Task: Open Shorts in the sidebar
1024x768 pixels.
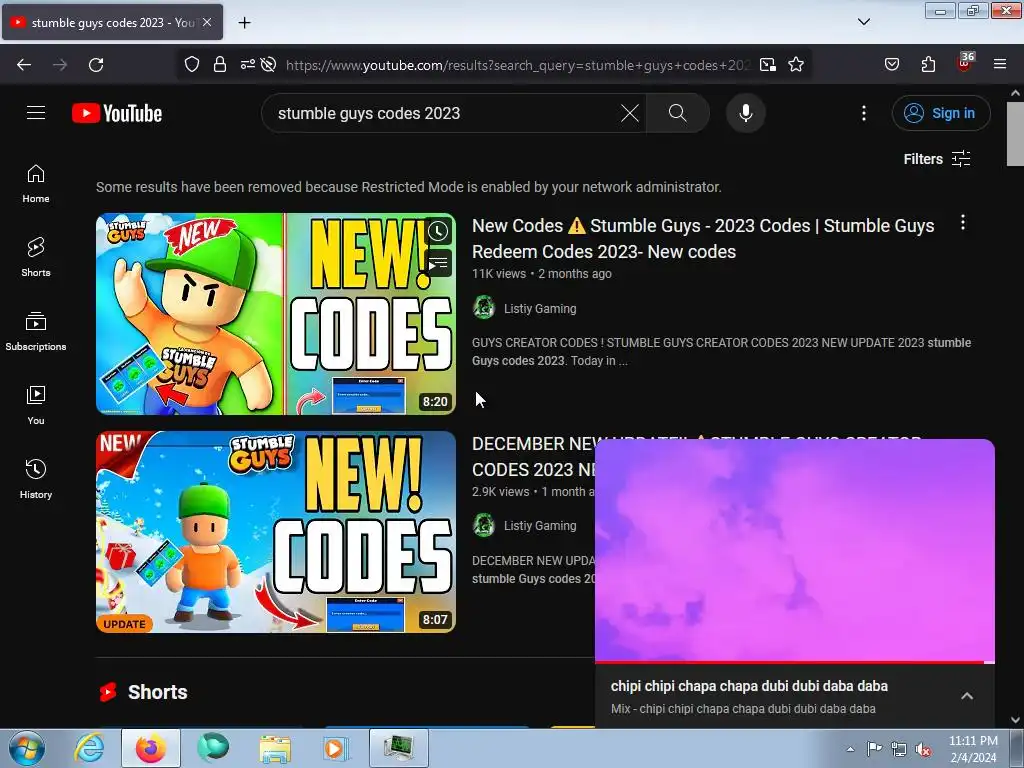Action: click(x=36, y=257)
